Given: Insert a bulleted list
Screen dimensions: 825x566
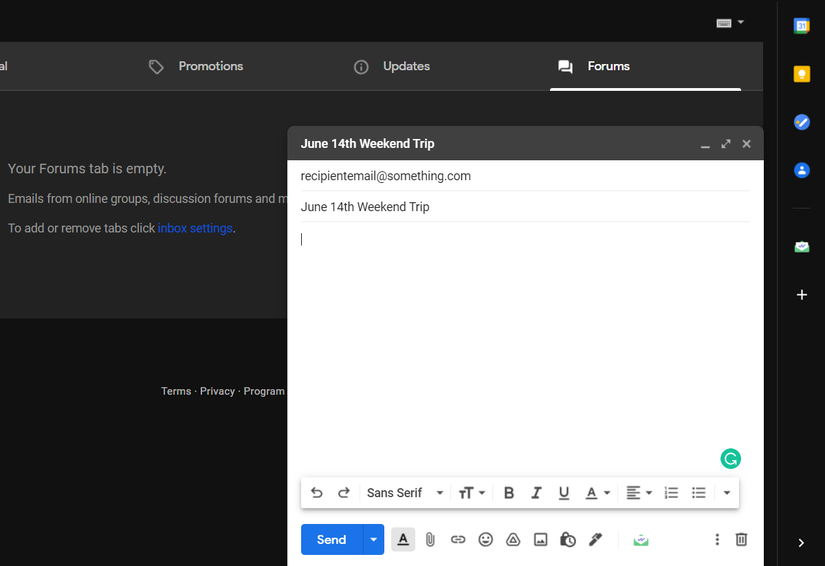Looking at the screenshot, I should tap(699, 493).
